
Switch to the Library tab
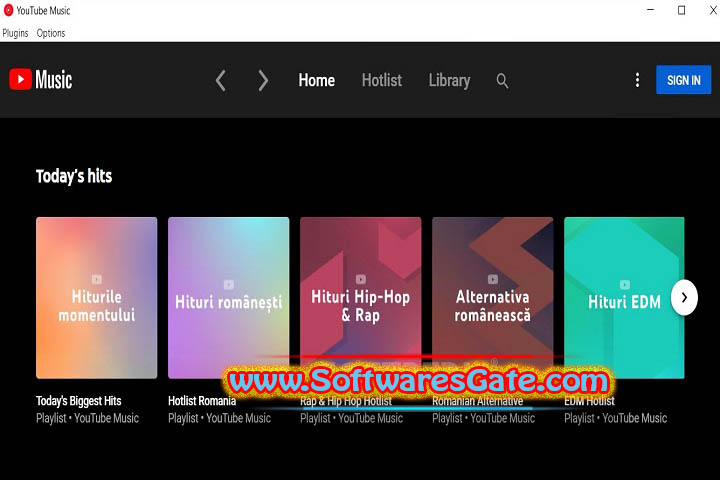pos(449,80)
